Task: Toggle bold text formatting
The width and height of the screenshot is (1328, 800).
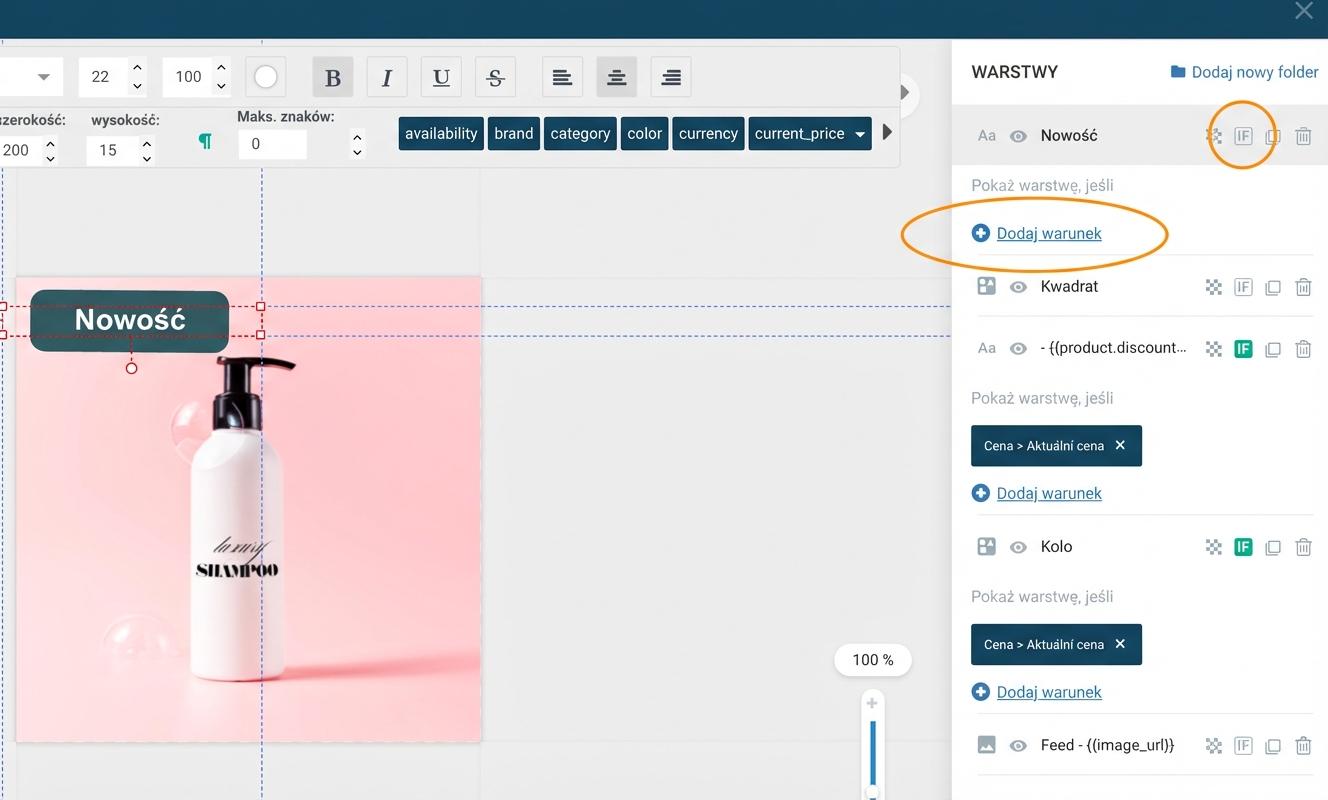Action: coord(333,77)
